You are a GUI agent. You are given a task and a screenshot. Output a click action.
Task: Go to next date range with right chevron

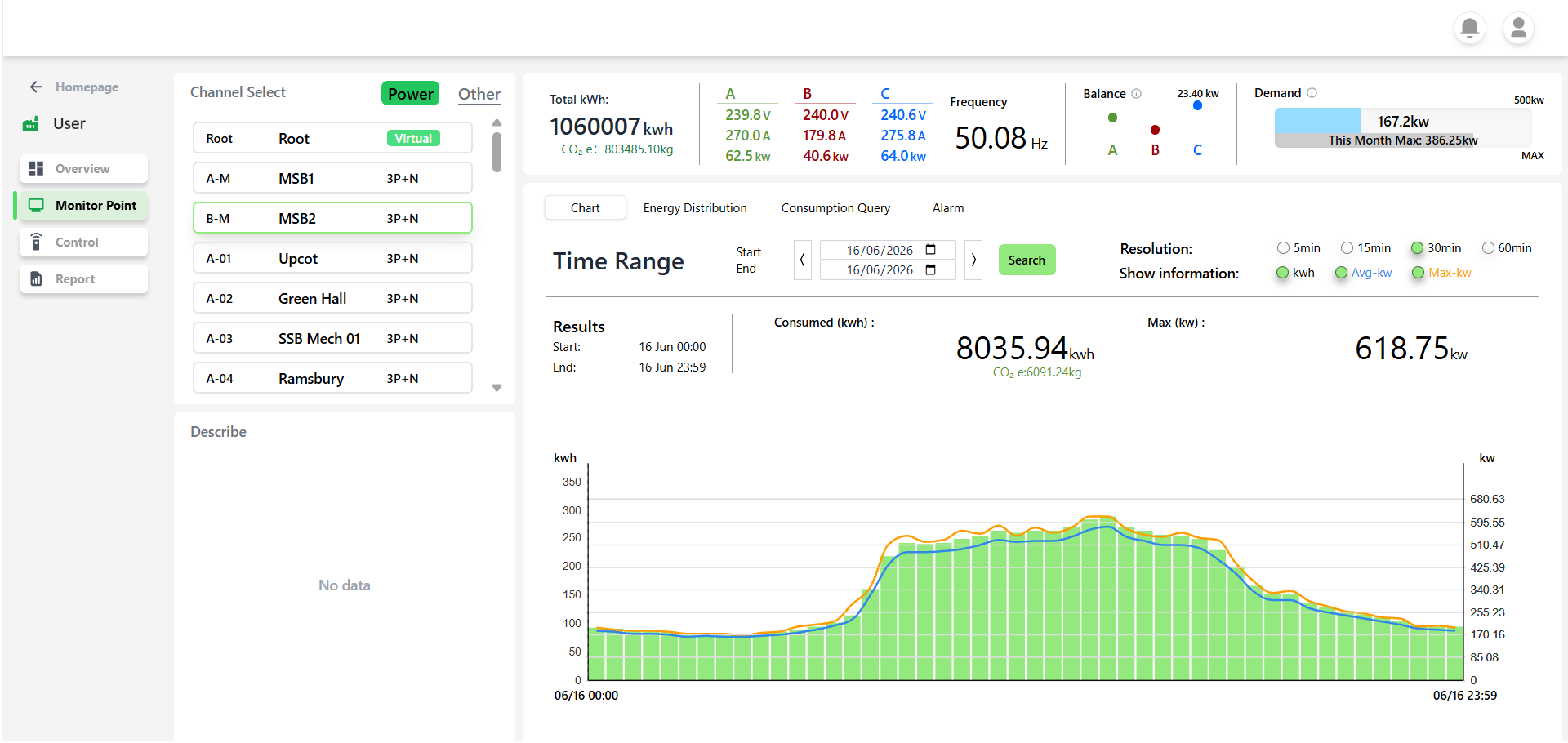click(973, 260)
